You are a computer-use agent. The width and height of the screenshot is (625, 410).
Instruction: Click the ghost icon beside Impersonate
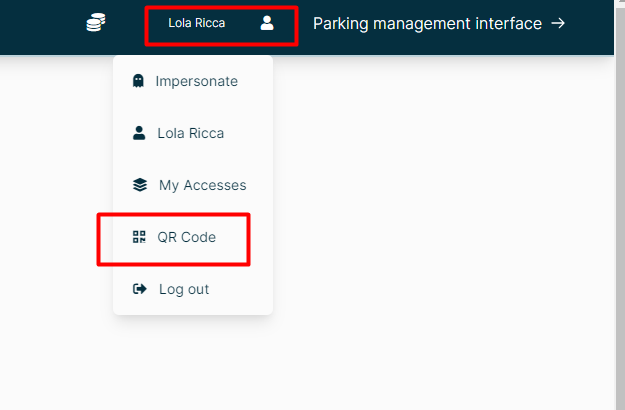(138, 81)
